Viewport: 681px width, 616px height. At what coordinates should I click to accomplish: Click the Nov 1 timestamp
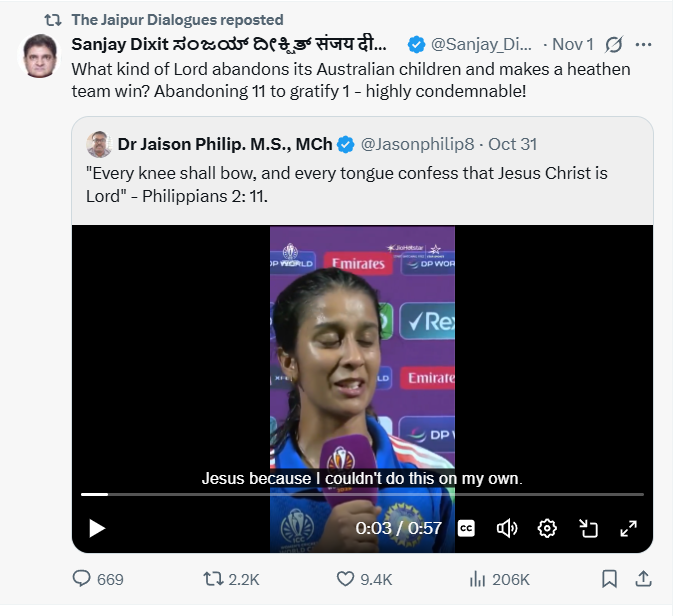point(573,44)
